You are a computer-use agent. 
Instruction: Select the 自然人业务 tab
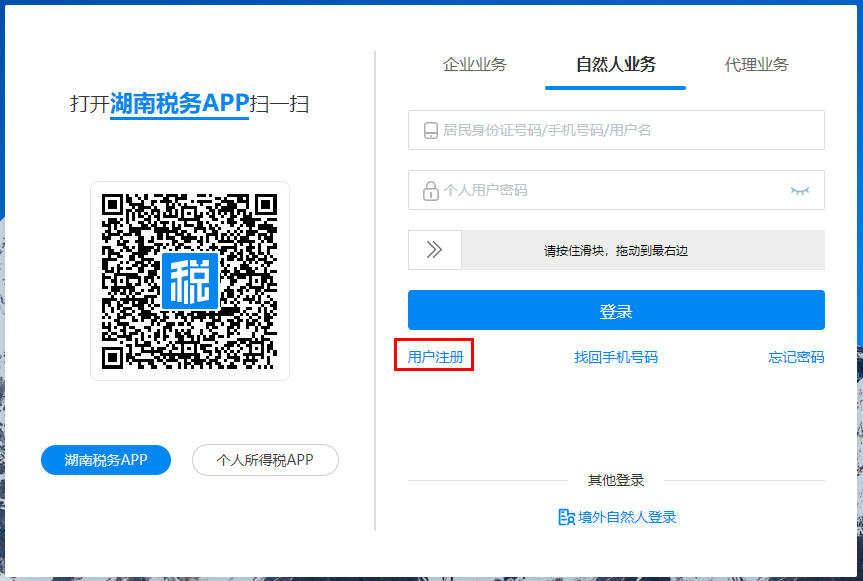pos(615,64)
